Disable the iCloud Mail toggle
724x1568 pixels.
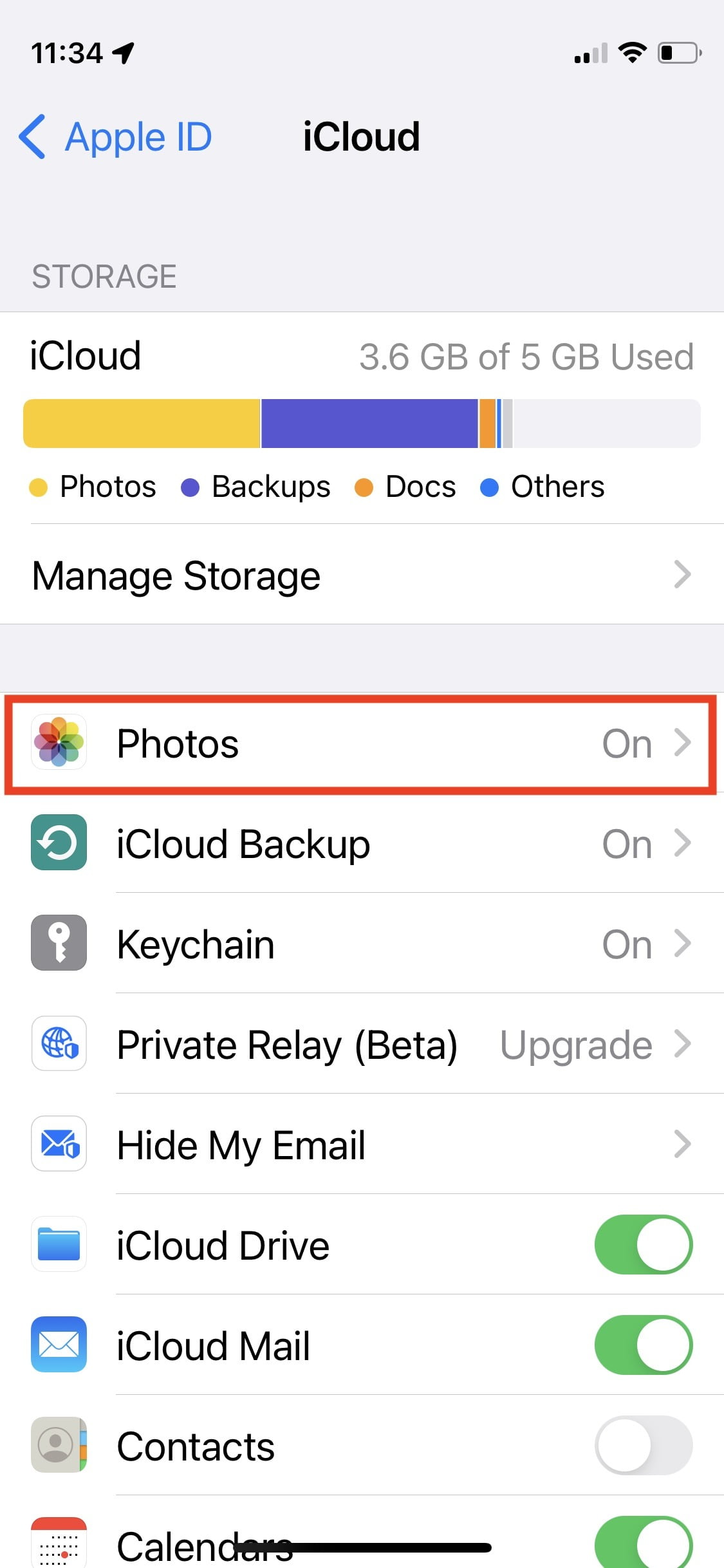coord(643,1345)
